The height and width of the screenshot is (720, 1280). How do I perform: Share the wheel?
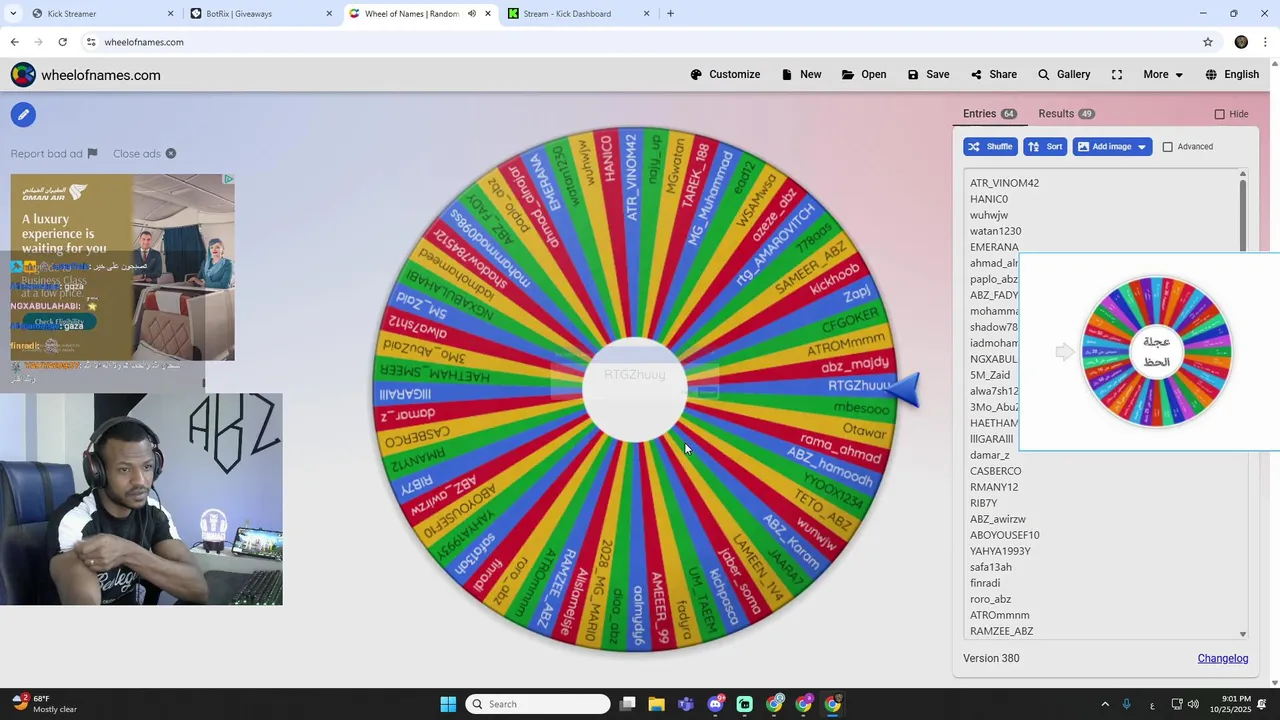click(993, 74)
